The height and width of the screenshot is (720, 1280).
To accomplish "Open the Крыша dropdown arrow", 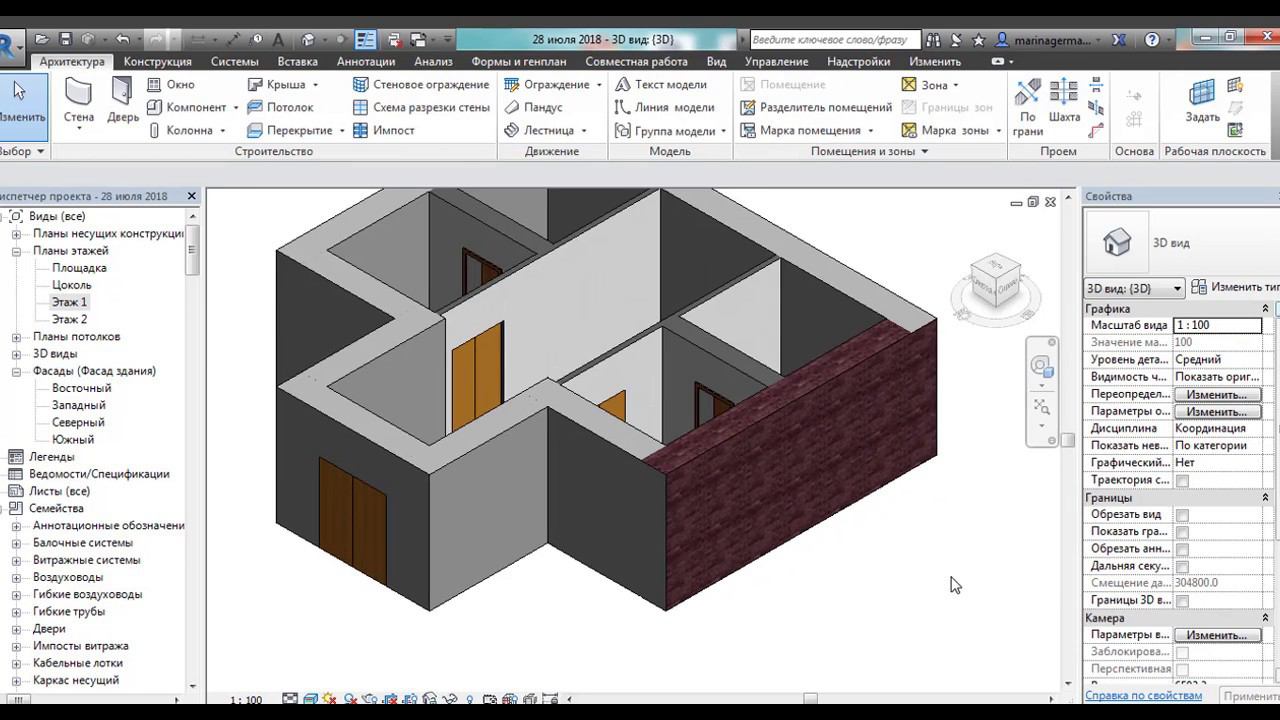I will tap(315, 85).
